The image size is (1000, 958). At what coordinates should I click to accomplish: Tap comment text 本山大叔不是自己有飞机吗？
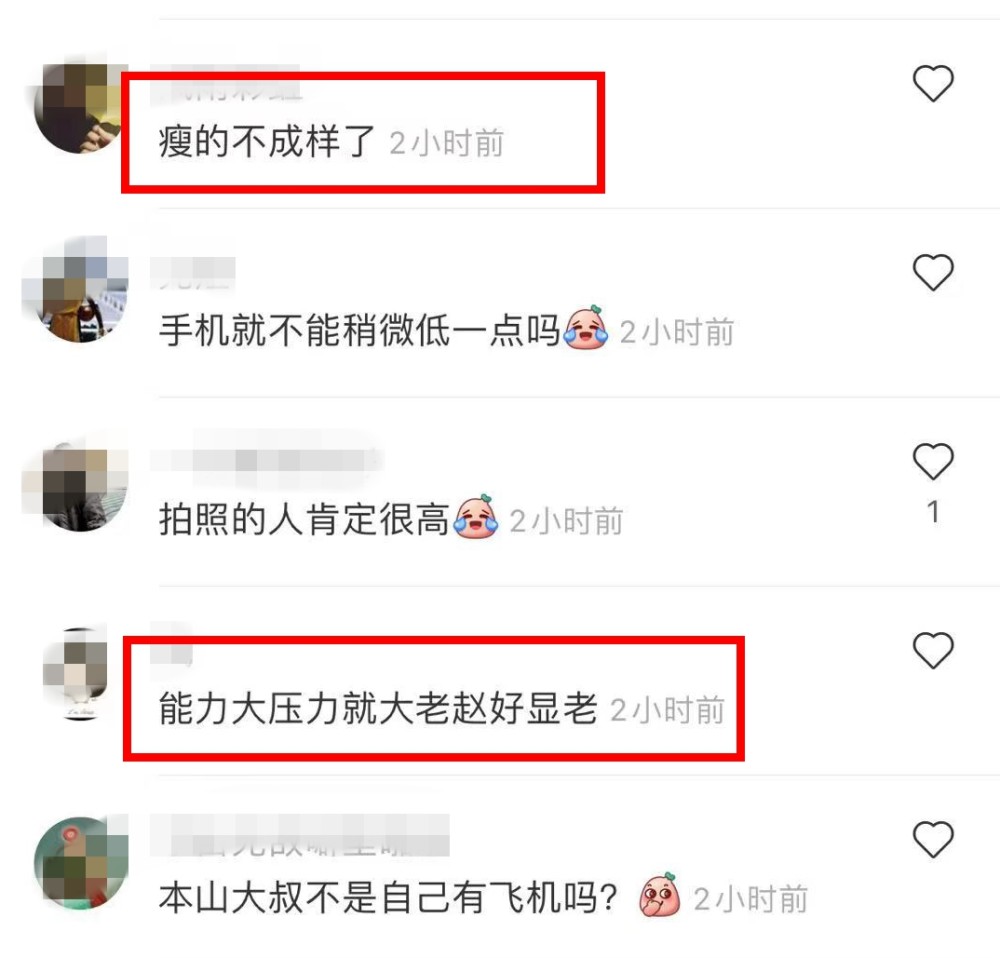click(388, 897)
